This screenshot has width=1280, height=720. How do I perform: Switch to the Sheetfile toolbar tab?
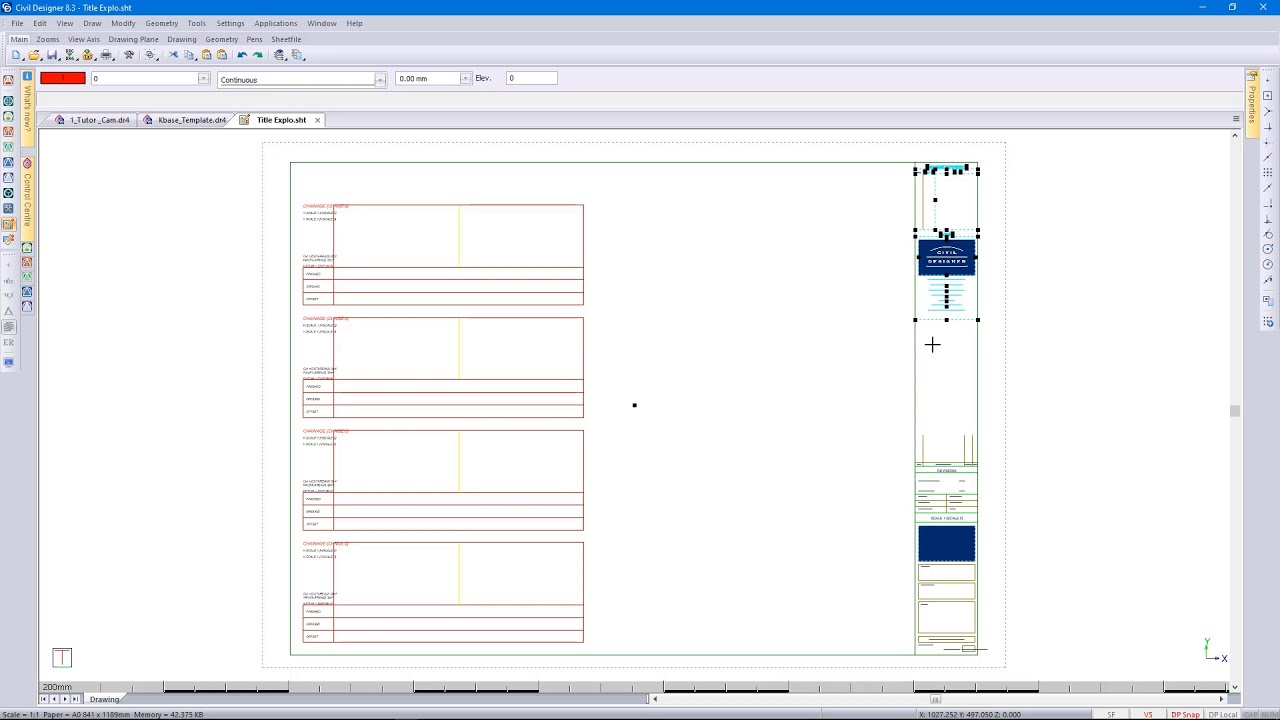pos(286,39)
